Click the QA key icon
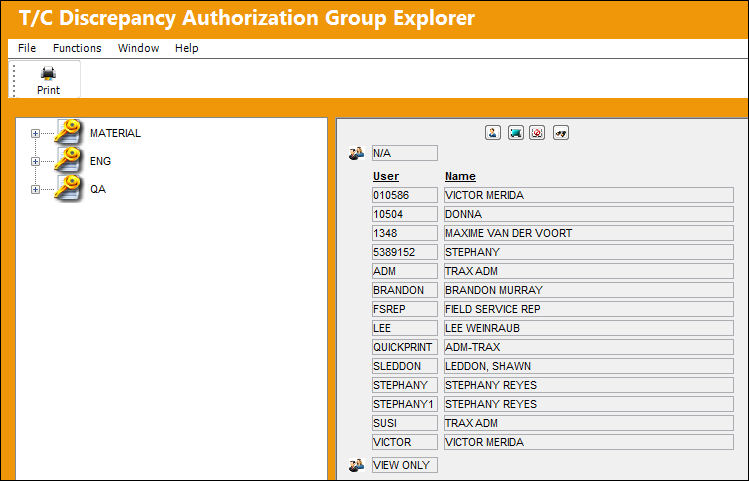The image size is (749, 481). (67, 188)
